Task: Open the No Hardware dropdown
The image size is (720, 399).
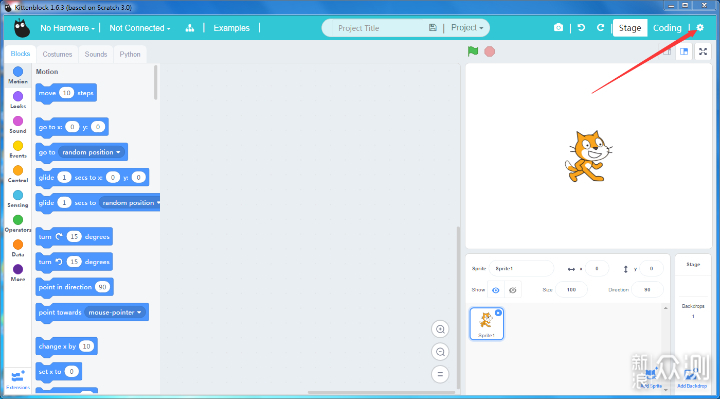Action: point(68,28)
